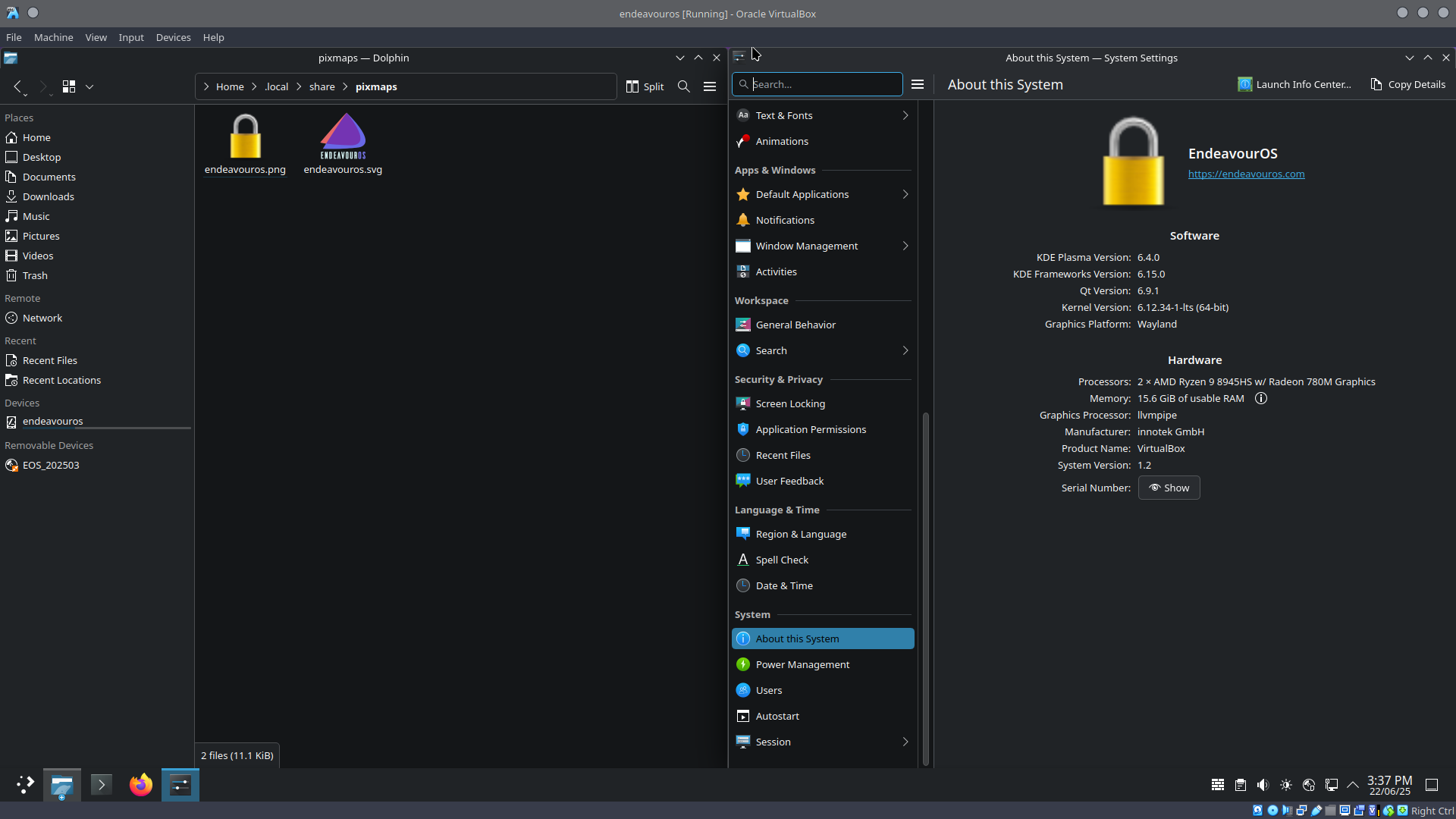The height and width of the screenshot is (819, 1456).
Task: Launch Firefox from the taskbar
Action: click(140, 785)
